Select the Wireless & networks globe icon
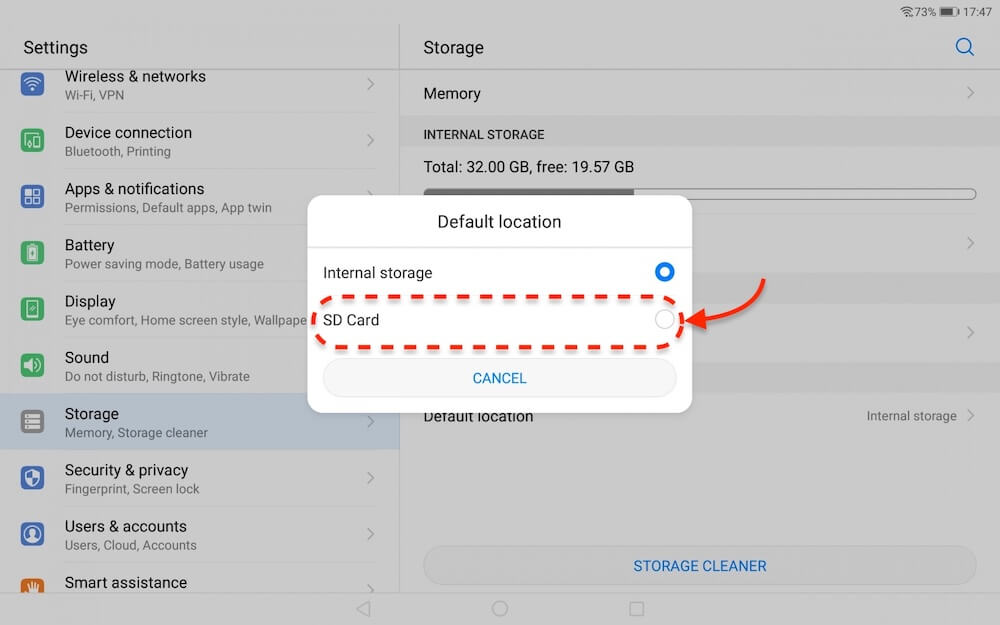1000x625 pixels. point(33,84)
